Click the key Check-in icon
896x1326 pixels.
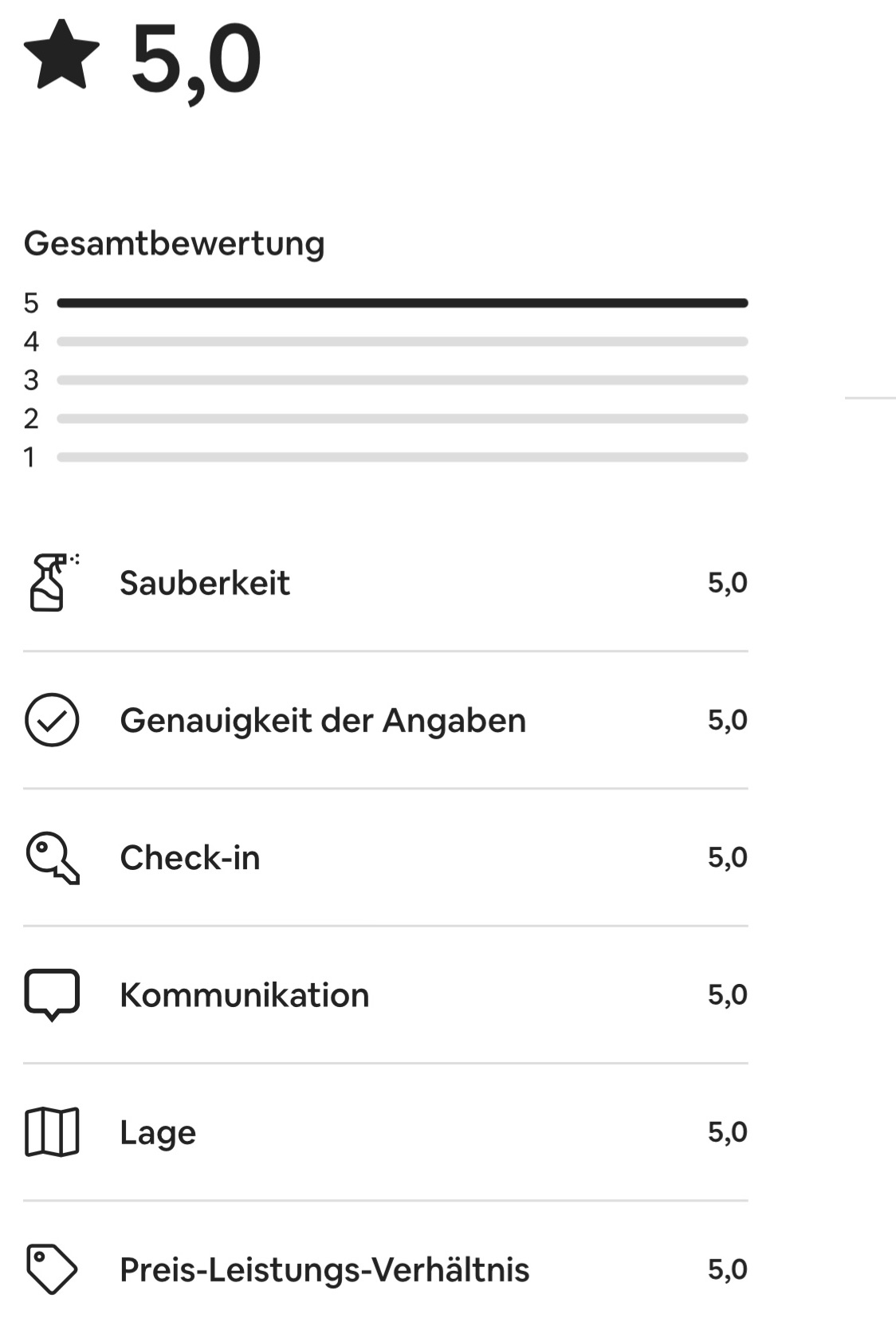[53, 858]
